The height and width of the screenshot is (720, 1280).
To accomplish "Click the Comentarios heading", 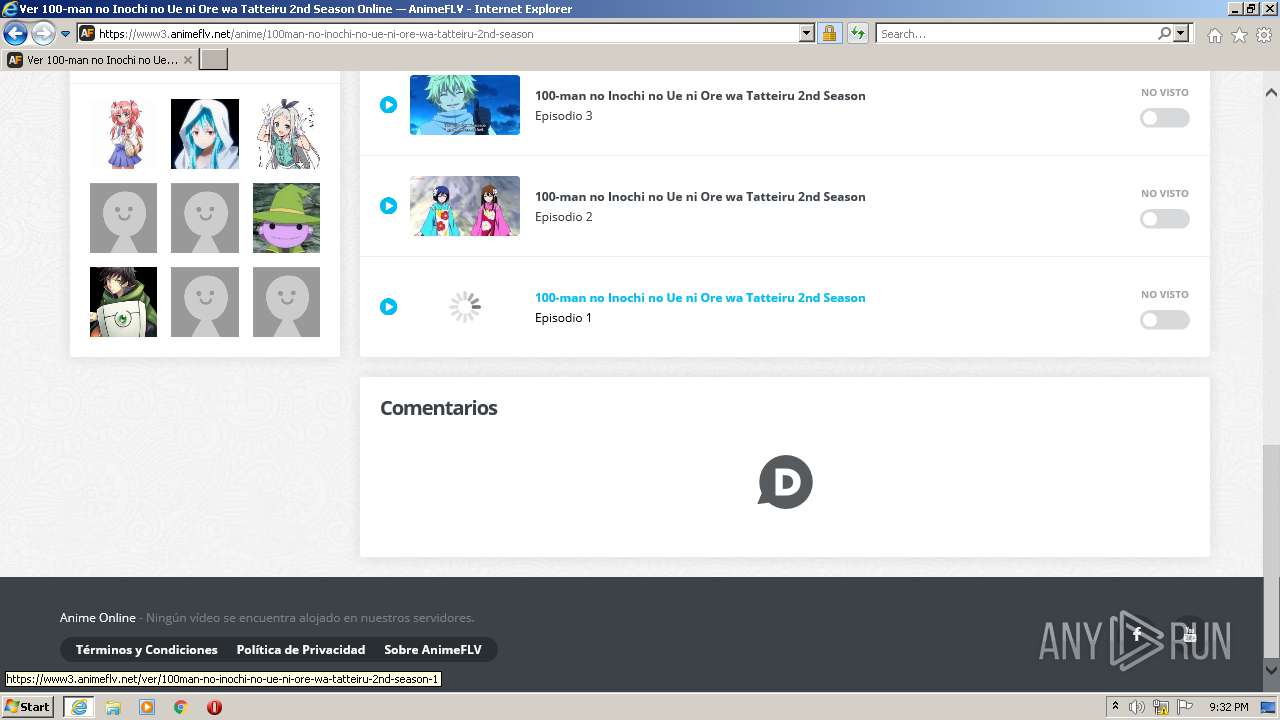I will [438, 408].
